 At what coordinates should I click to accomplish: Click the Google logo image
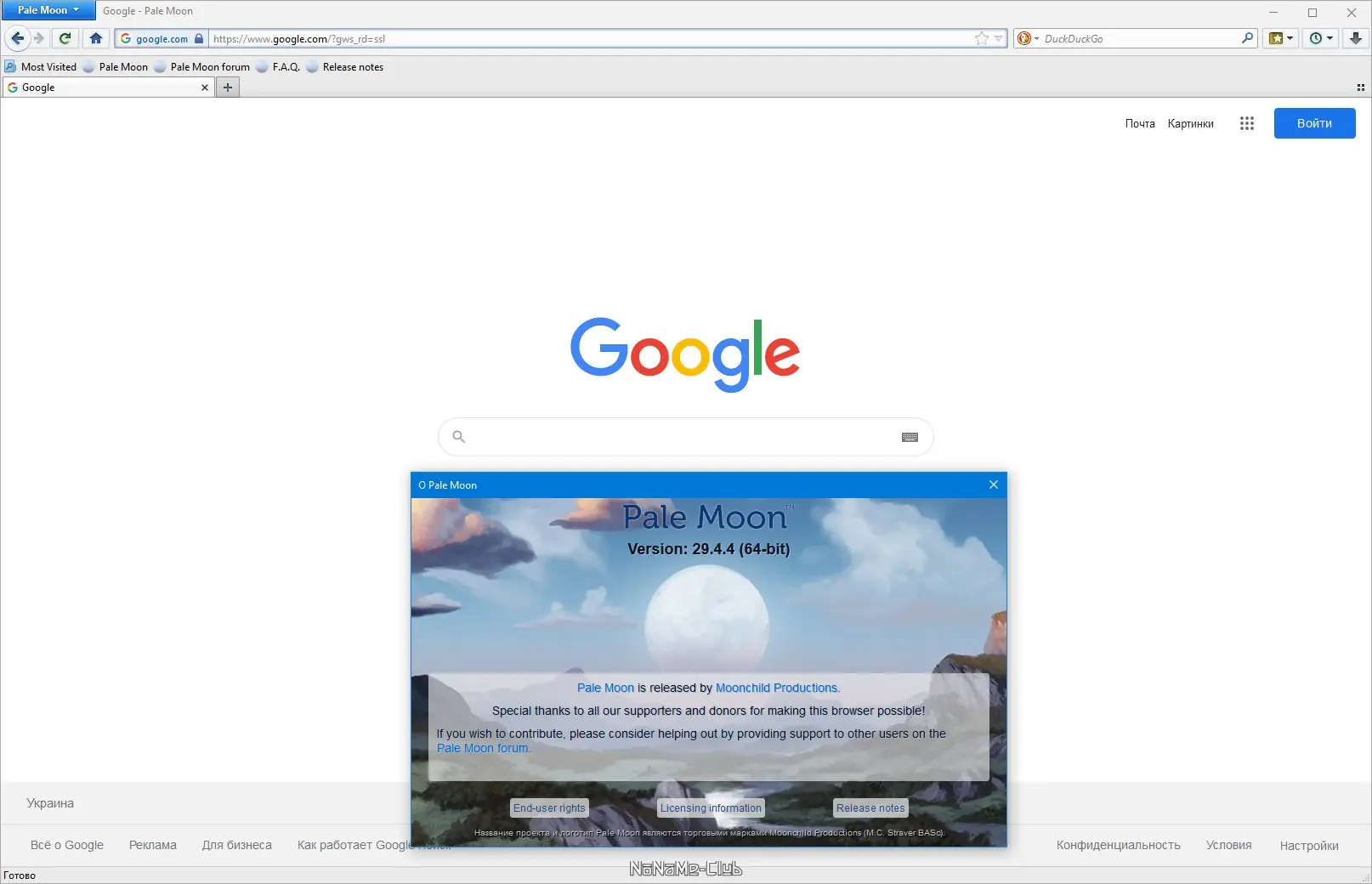[x=685, y=354]
